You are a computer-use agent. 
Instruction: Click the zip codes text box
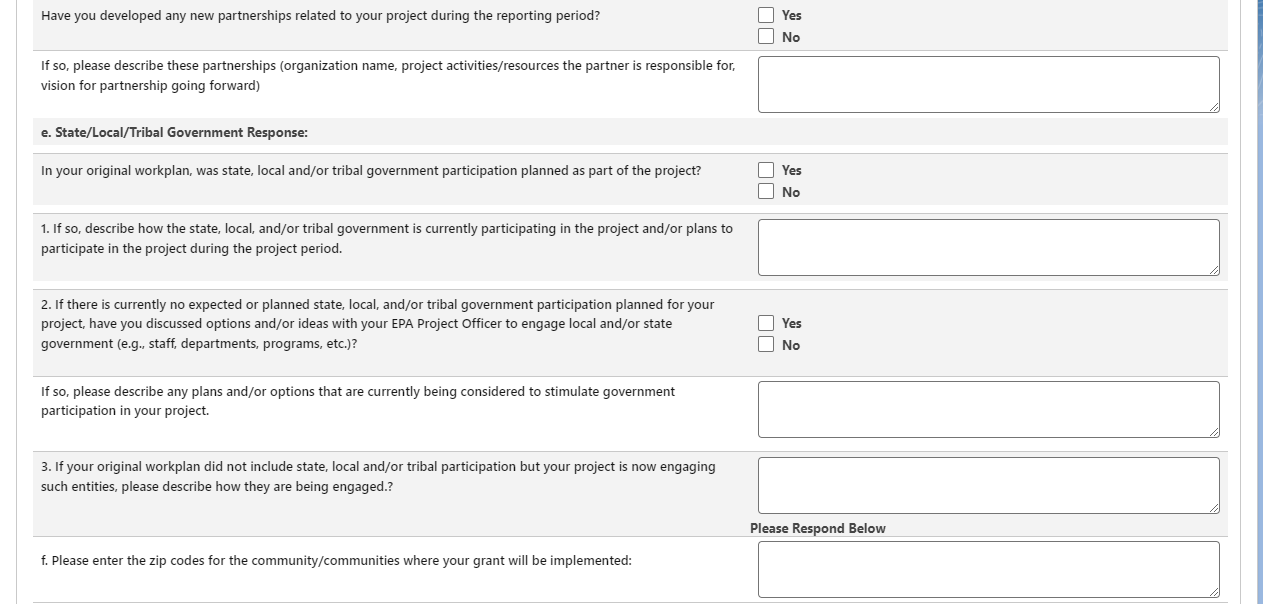[988, 569]
